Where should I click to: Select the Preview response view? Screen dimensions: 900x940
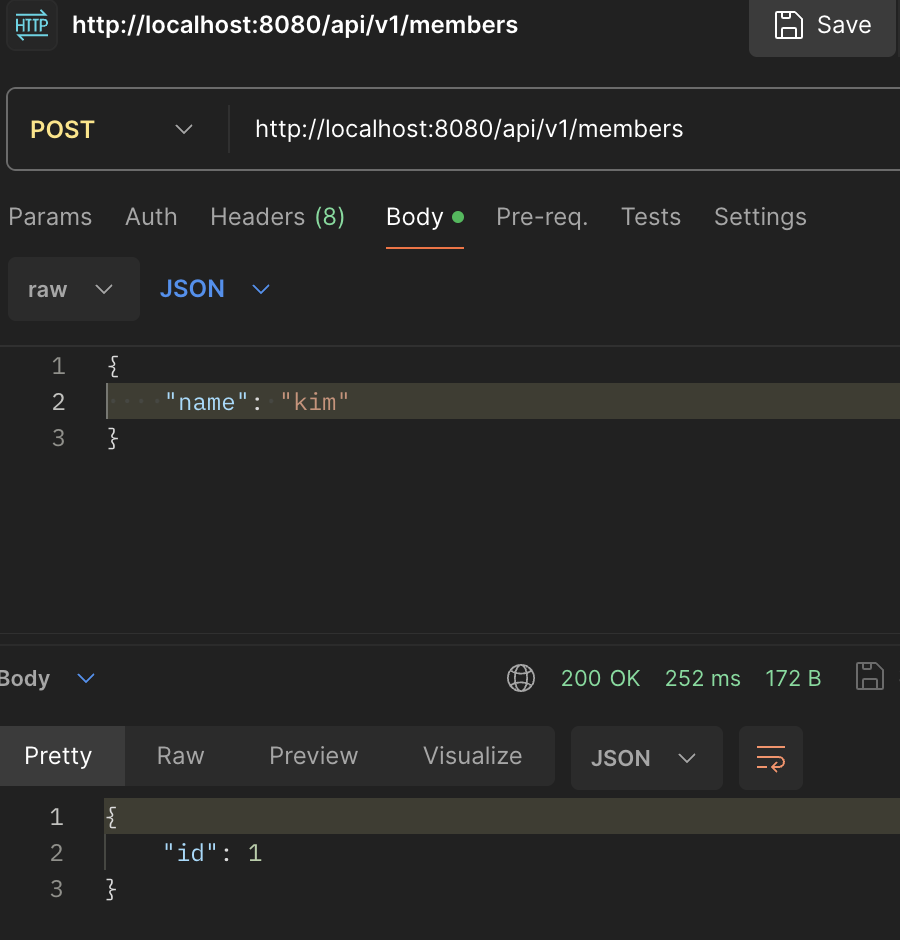[x=314, y=756]
